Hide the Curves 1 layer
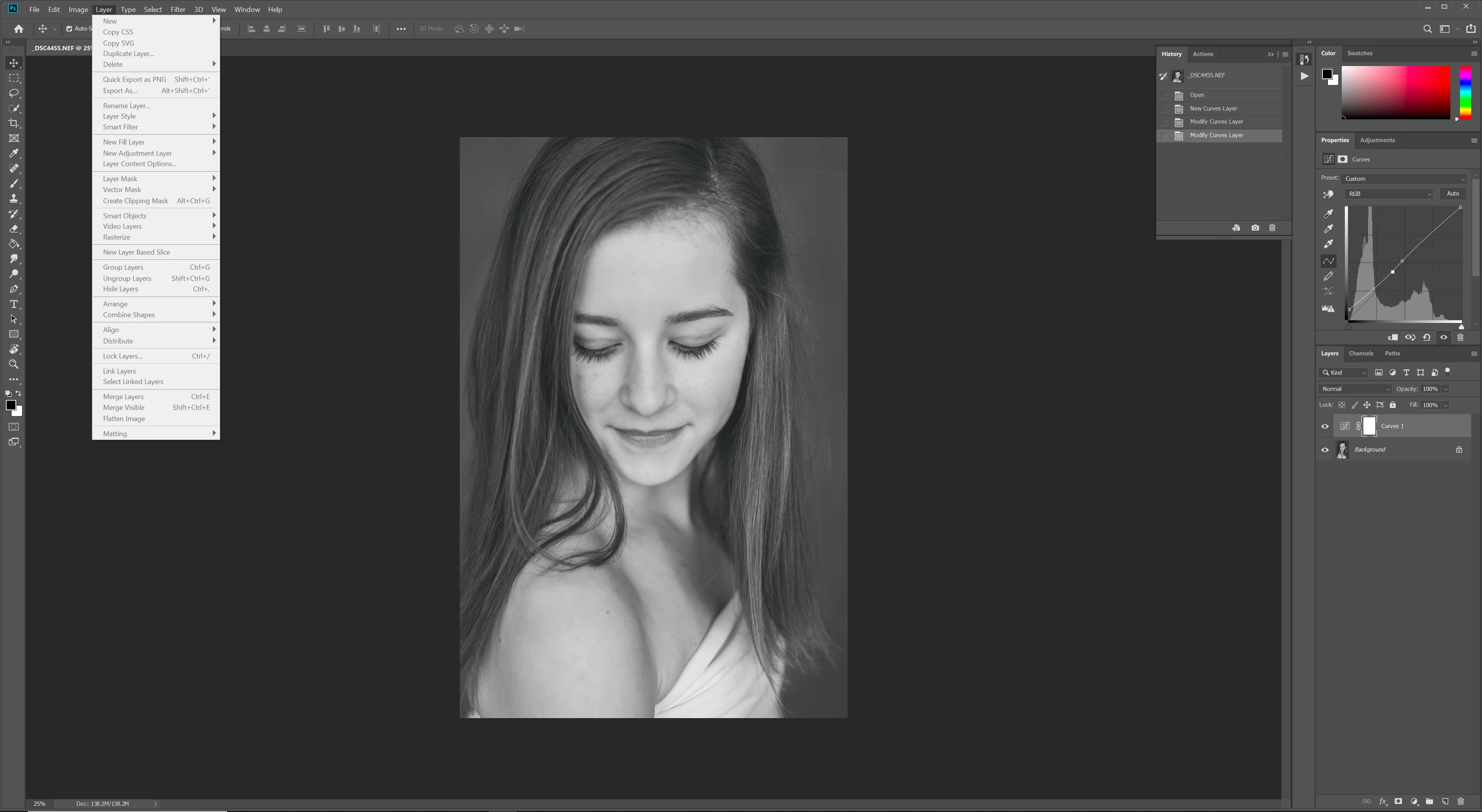 (x=1325, y=426)
